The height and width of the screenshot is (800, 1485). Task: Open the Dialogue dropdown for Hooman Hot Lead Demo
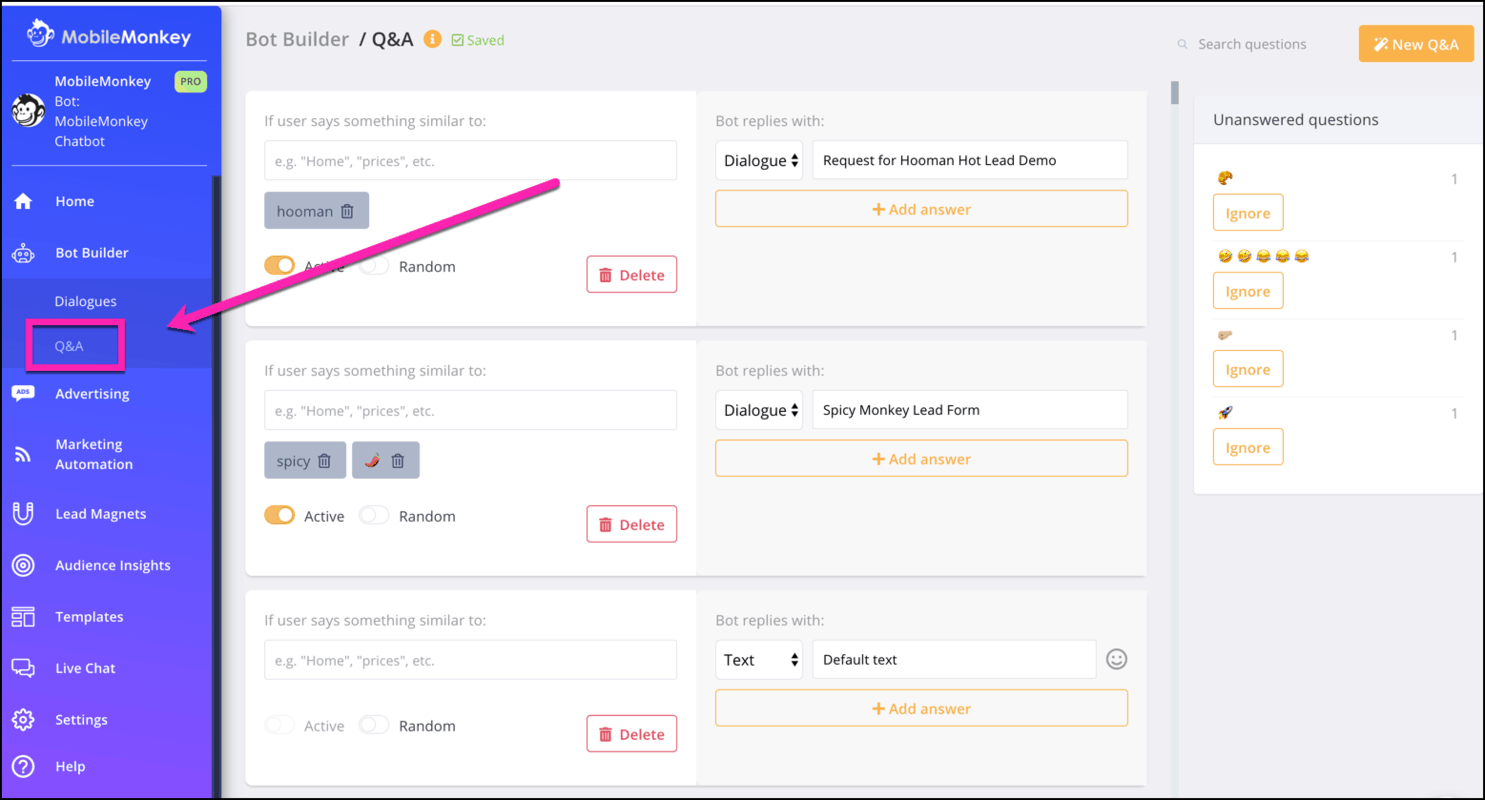pos(759,160)
